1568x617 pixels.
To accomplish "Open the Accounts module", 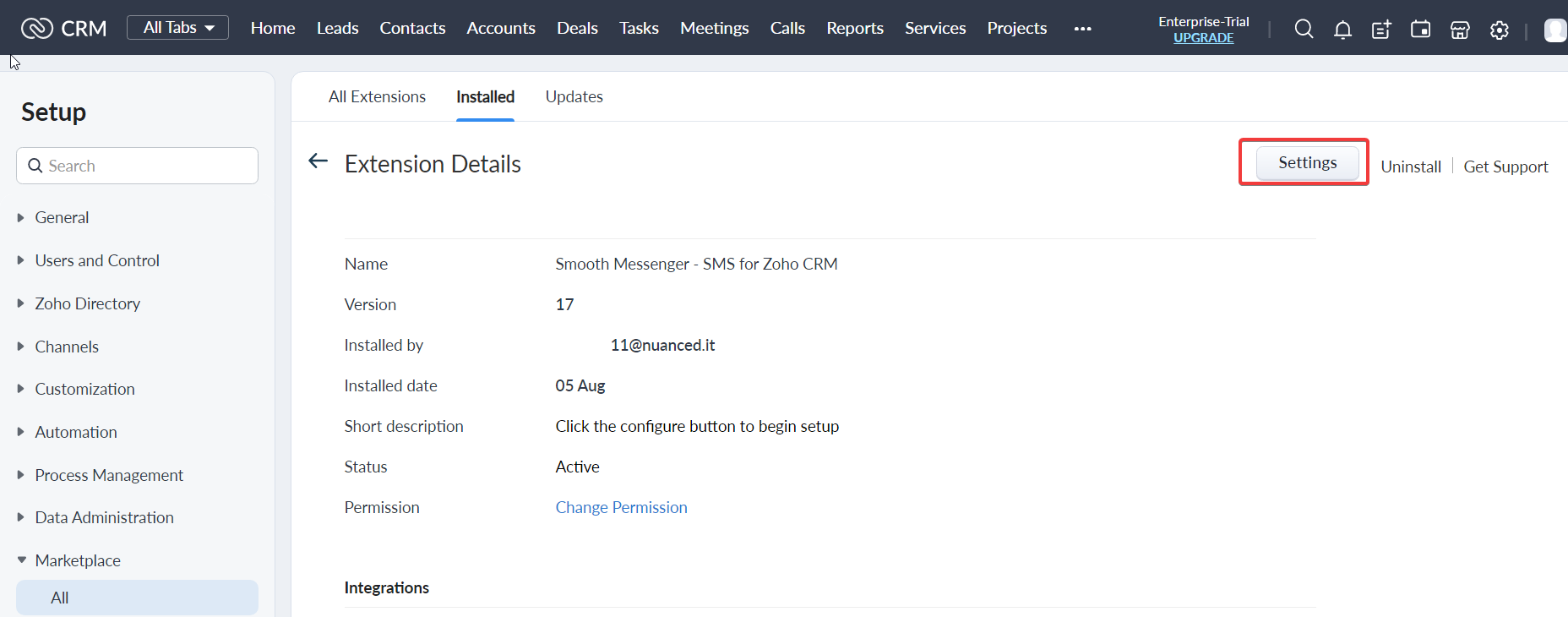I will pos(501,28).
